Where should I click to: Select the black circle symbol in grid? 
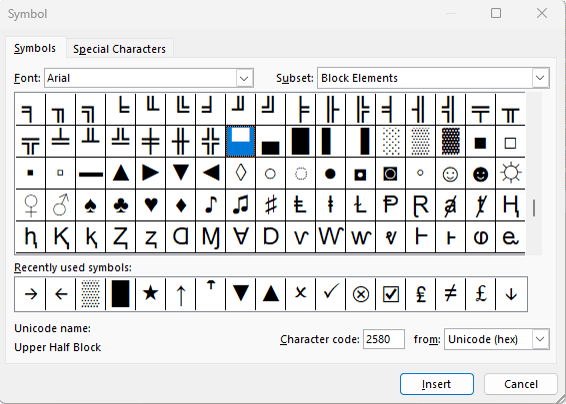[x=330, y=173]
